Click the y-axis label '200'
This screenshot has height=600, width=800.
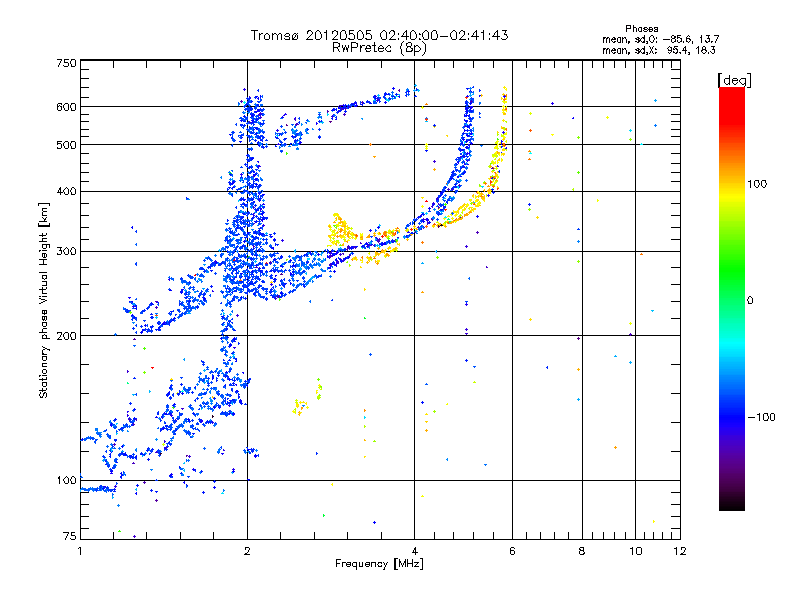pyautogui.click(x=66, y=336)
